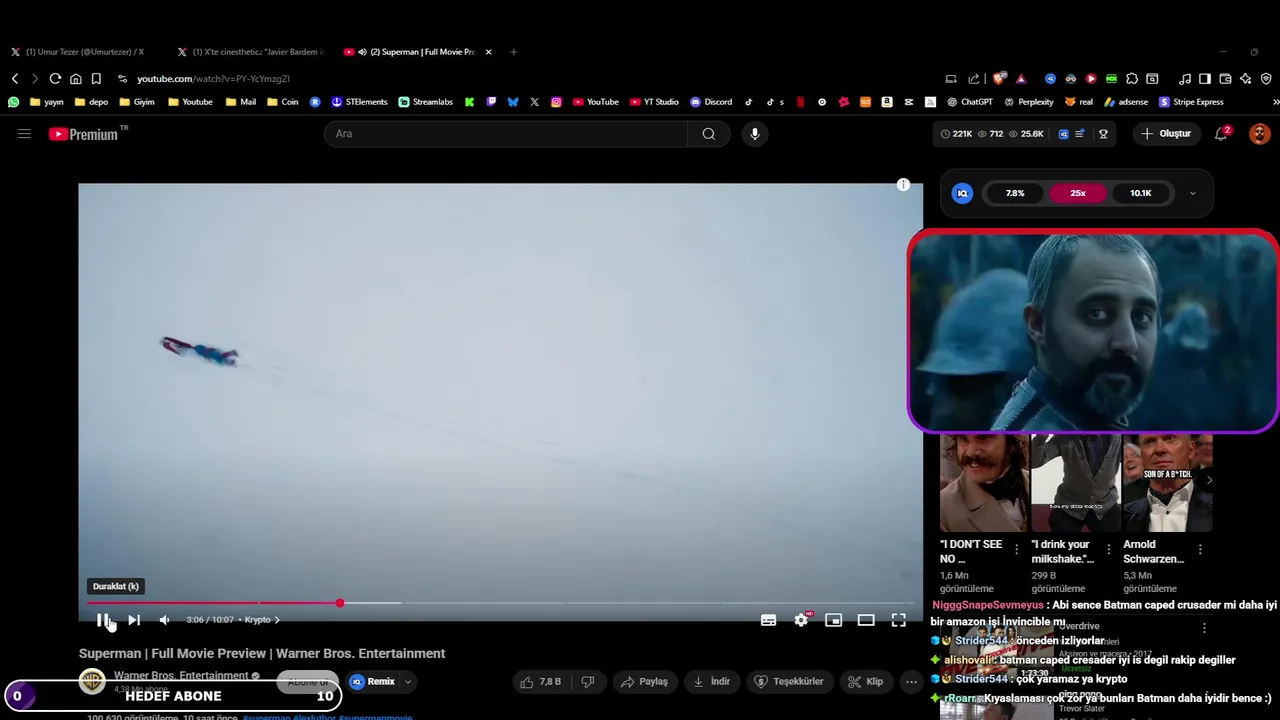The image size is (1280, 720).
Task: Open the Coin bookmarks folder
Action: point(282,102)
